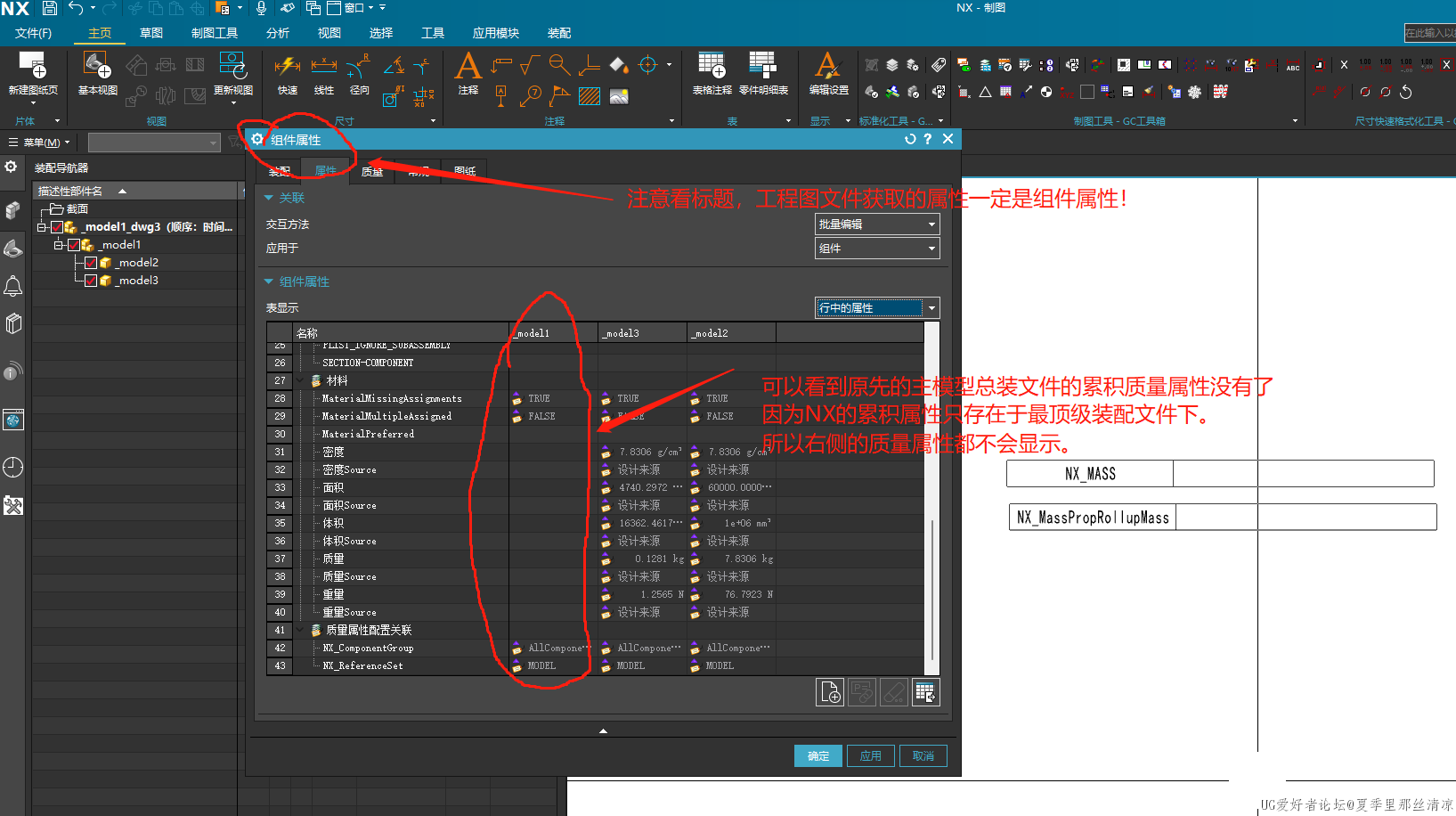The height and width of the screenshot is (816, 1456).
Task: Open the 应用模块 ribbon tab
Action: (x=496, y=33)
